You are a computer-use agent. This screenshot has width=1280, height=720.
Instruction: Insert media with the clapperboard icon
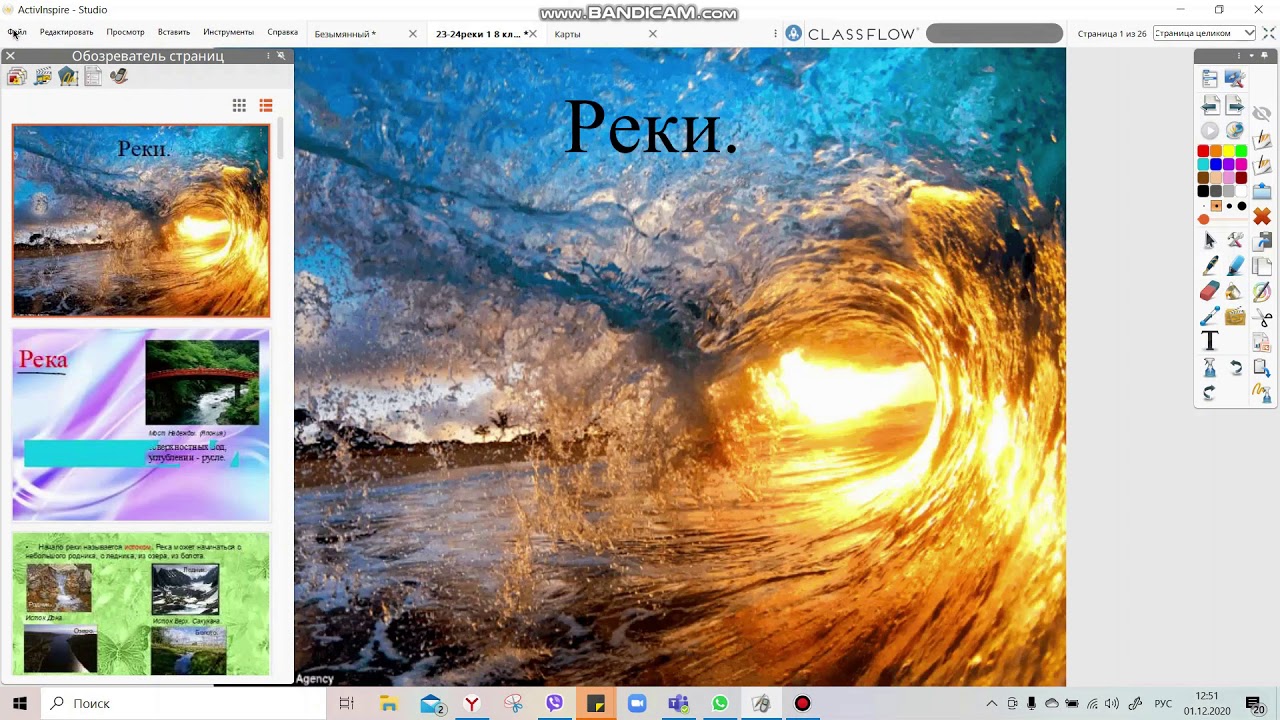tap(1235, 318)
